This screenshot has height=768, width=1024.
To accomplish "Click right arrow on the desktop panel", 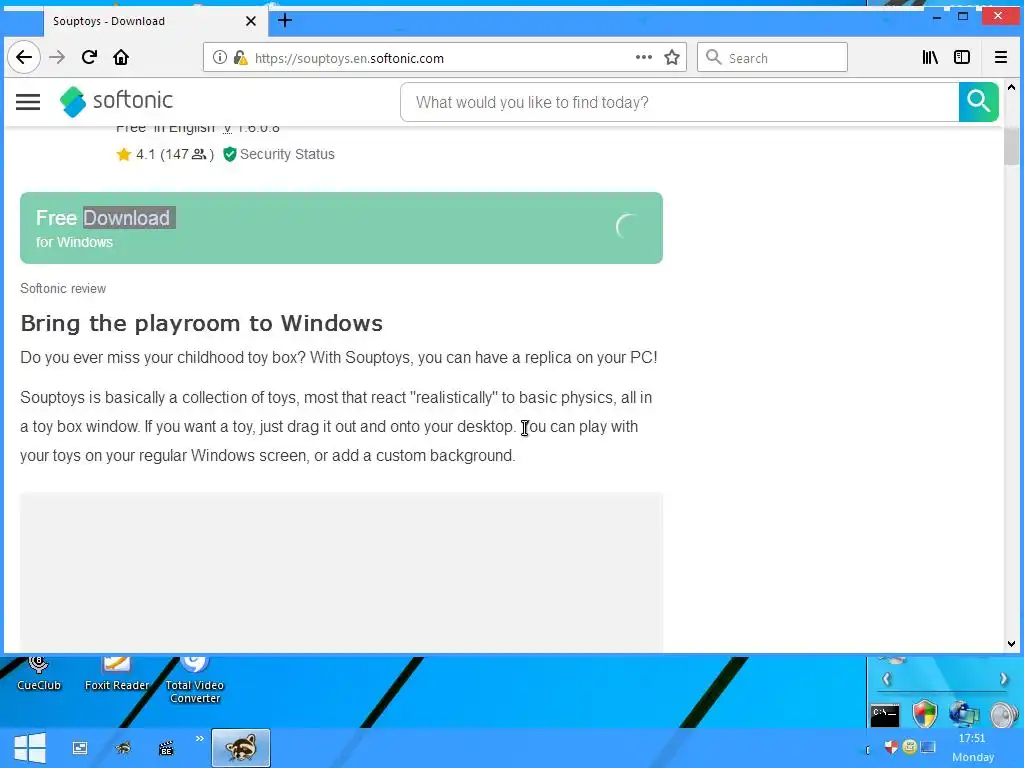I will tap(1004, 679).
